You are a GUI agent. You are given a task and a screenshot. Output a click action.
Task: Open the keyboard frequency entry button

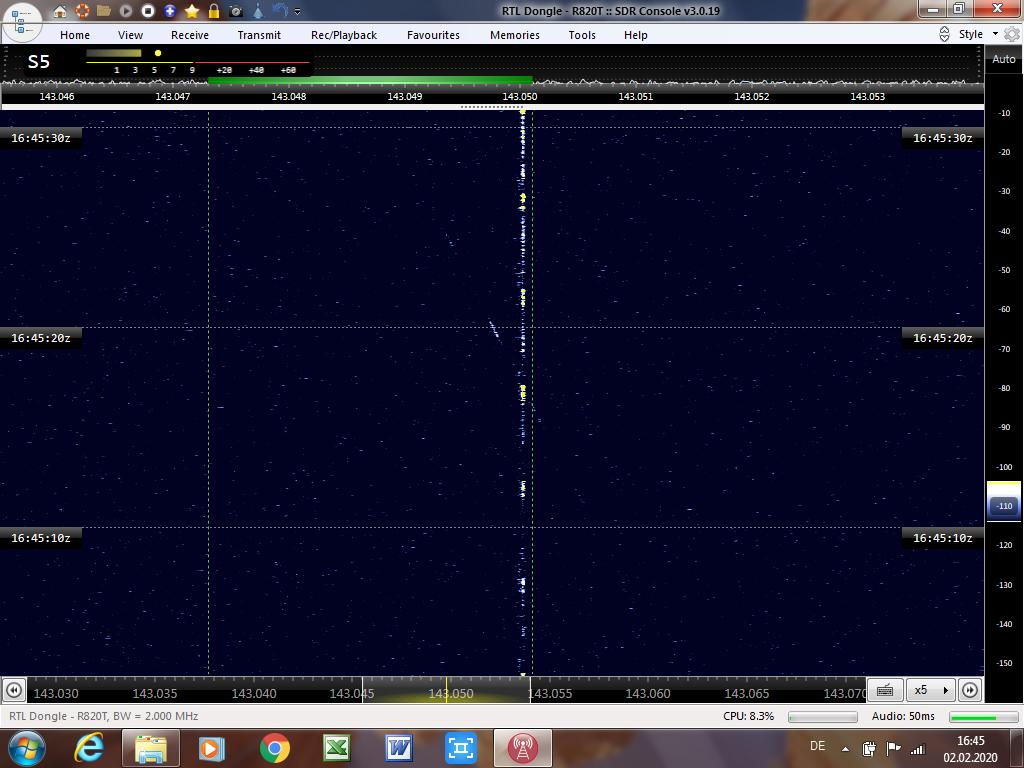pos(885,690)
